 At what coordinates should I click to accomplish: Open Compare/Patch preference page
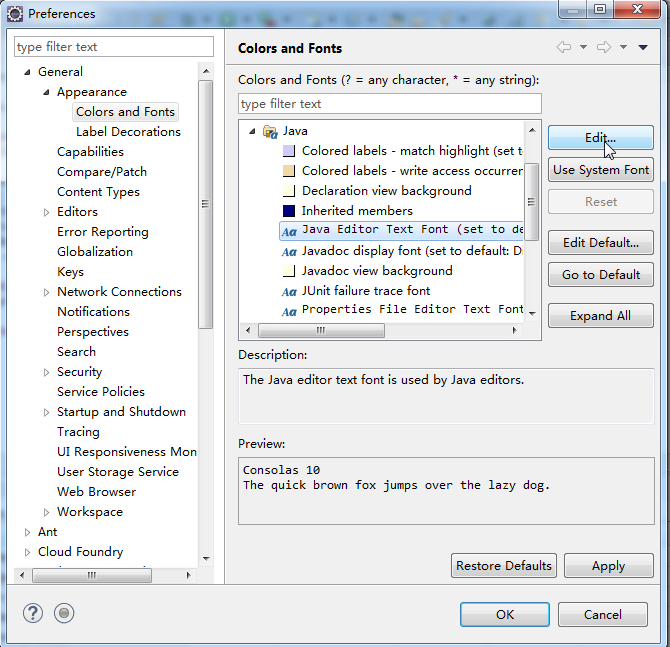[x=102, y=172]
